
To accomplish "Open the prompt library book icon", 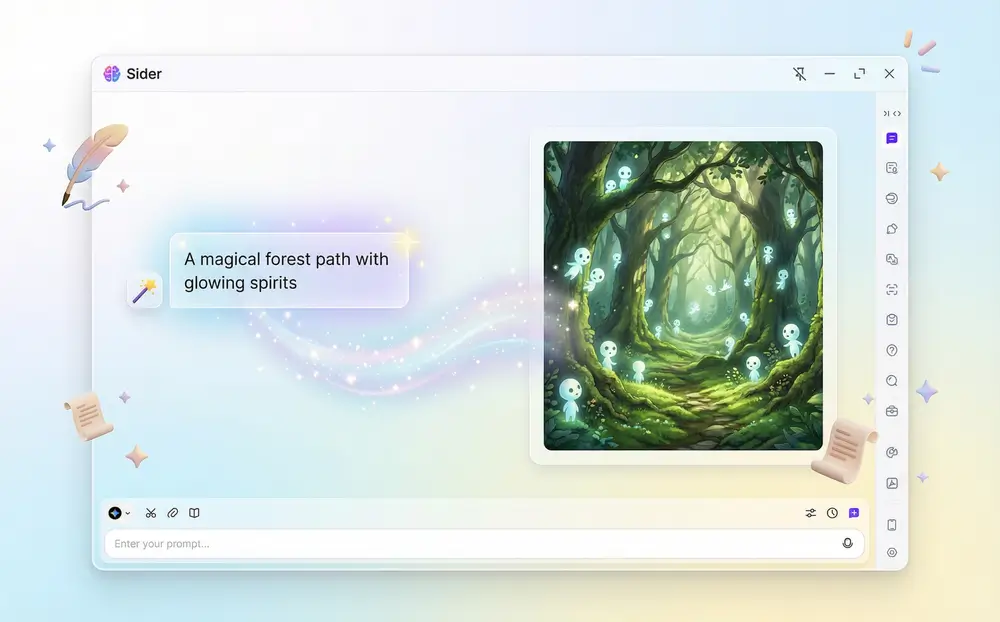I will tap(195, 513).
